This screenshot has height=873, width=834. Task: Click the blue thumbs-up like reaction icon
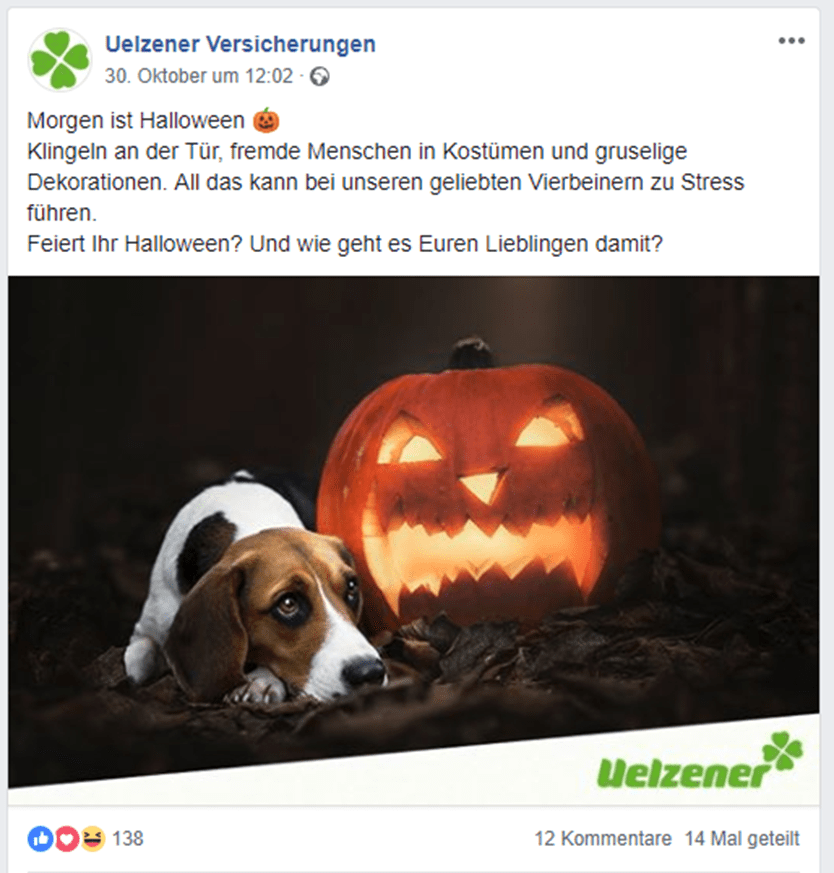[40, 838]
